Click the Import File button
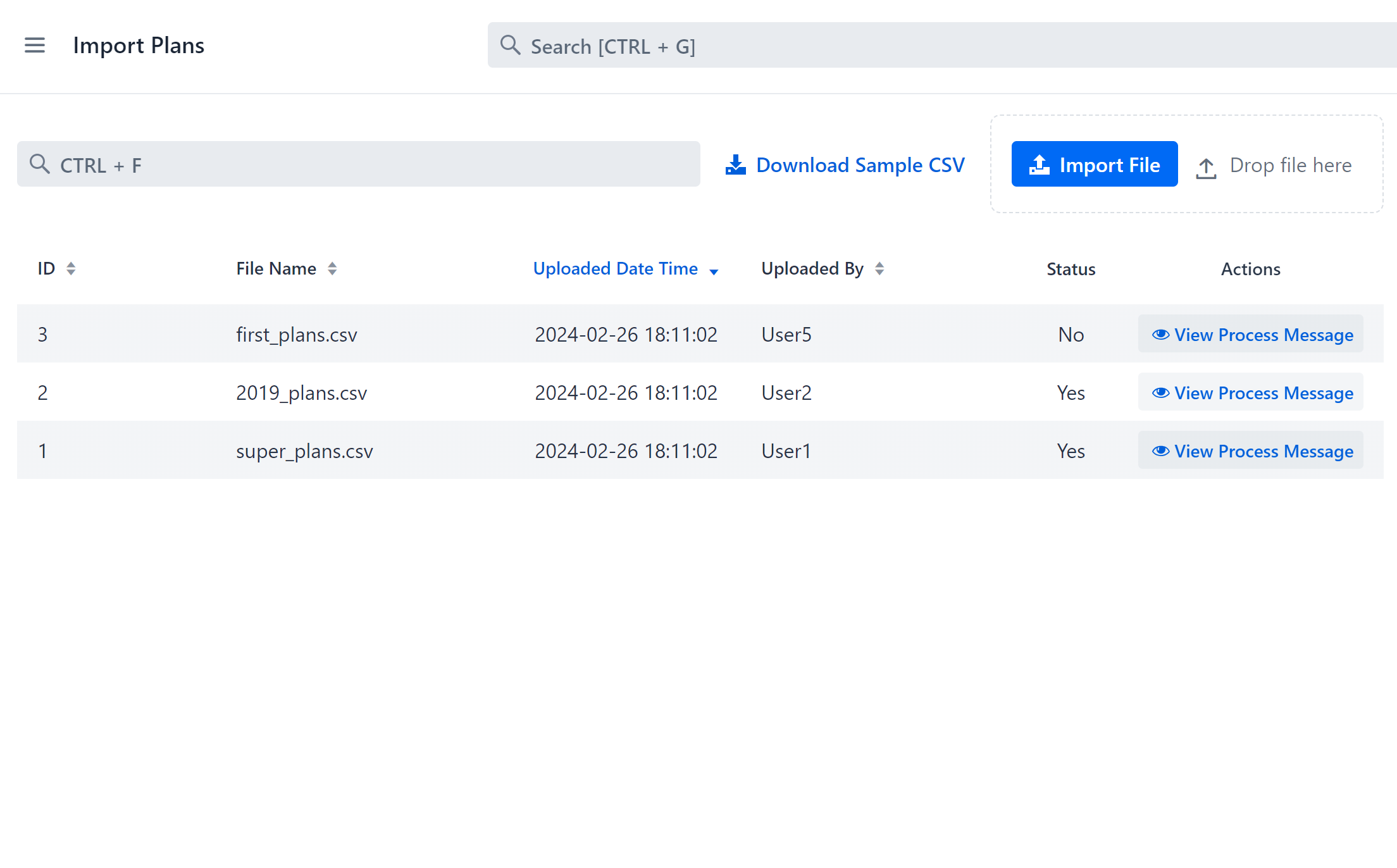The image size is (1397, 868). pyautogui.click(x=1095, y=164)
